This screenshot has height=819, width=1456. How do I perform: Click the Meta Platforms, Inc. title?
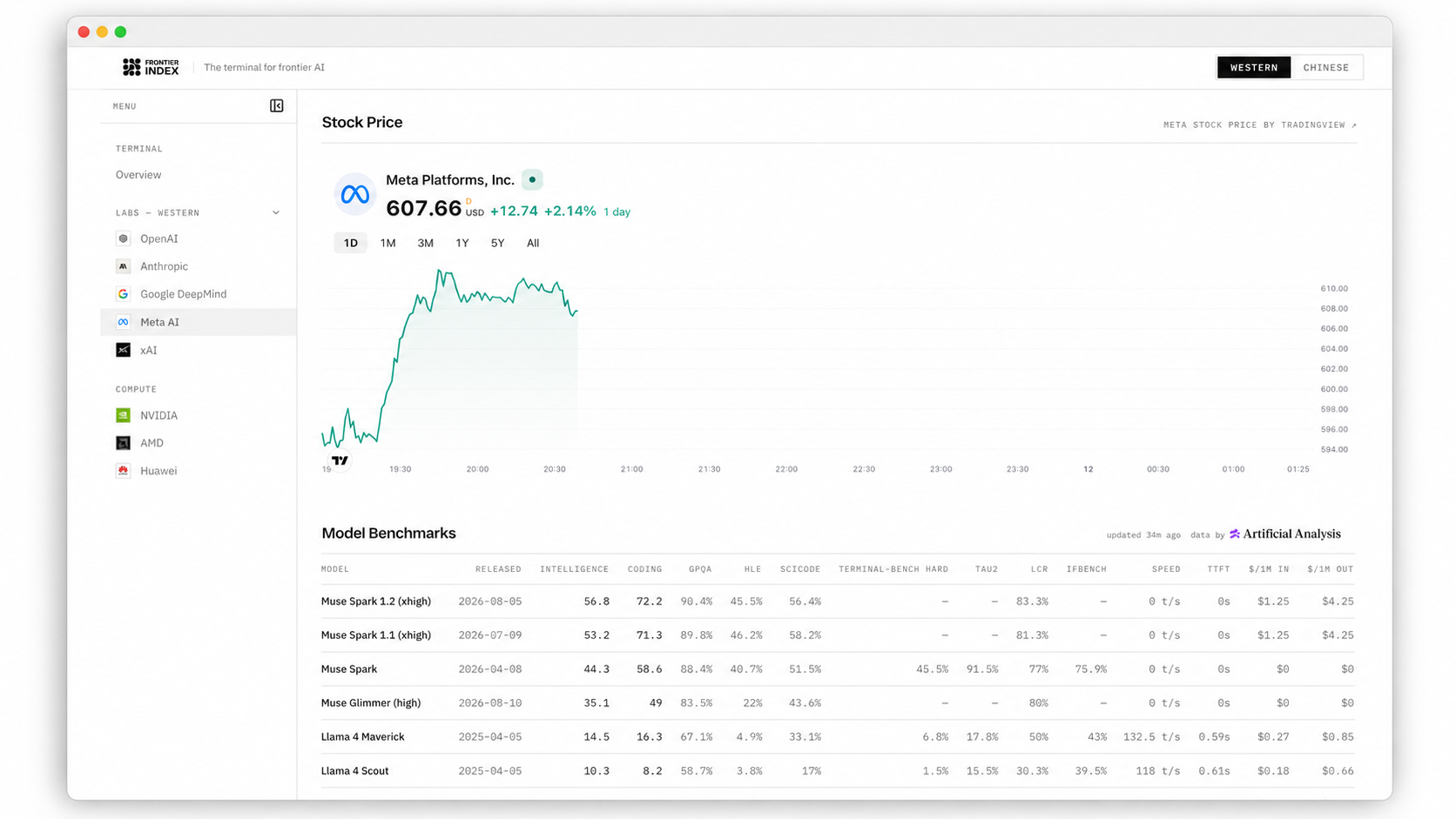450,180
